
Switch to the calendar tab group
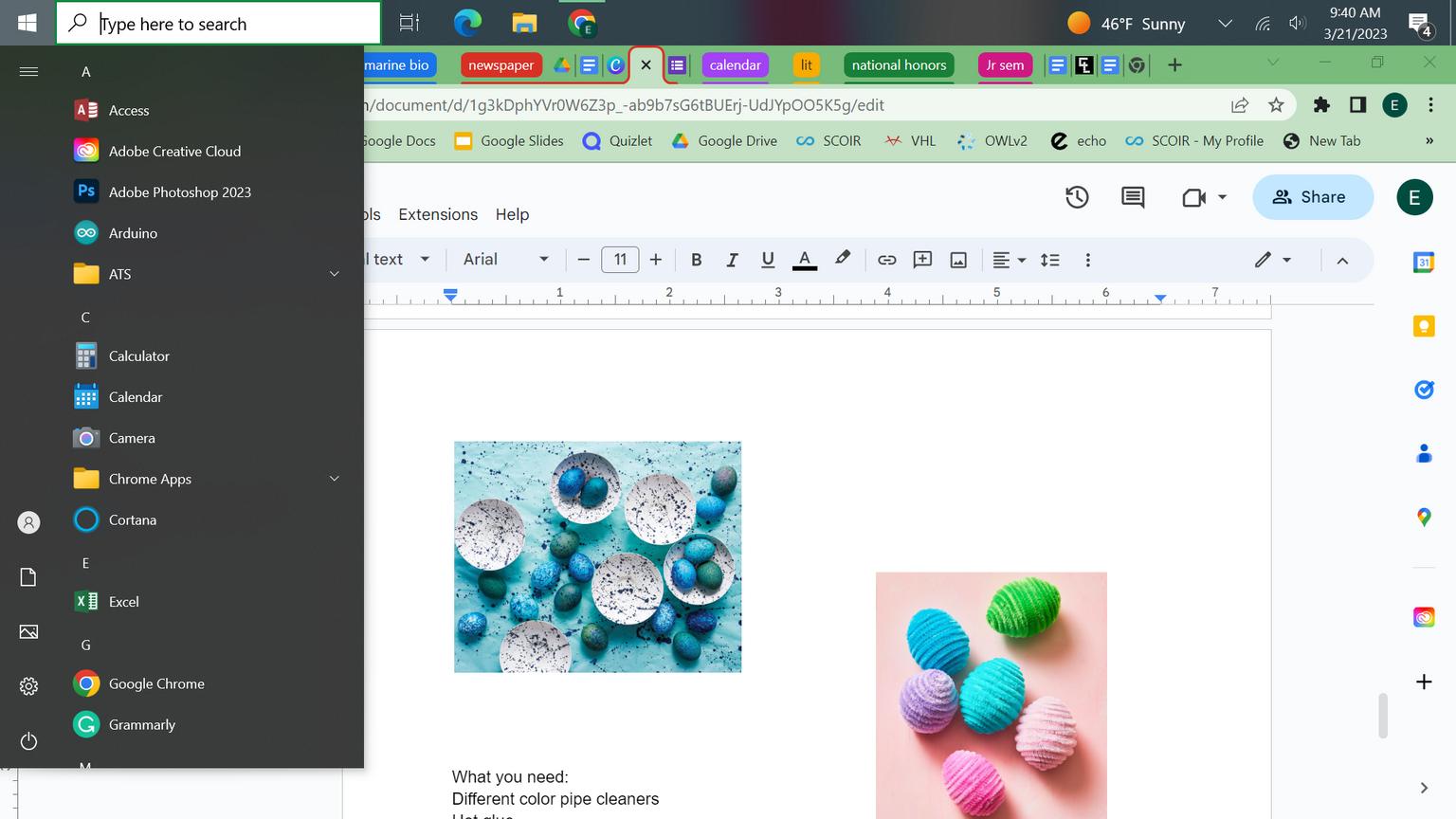point(735,65)
